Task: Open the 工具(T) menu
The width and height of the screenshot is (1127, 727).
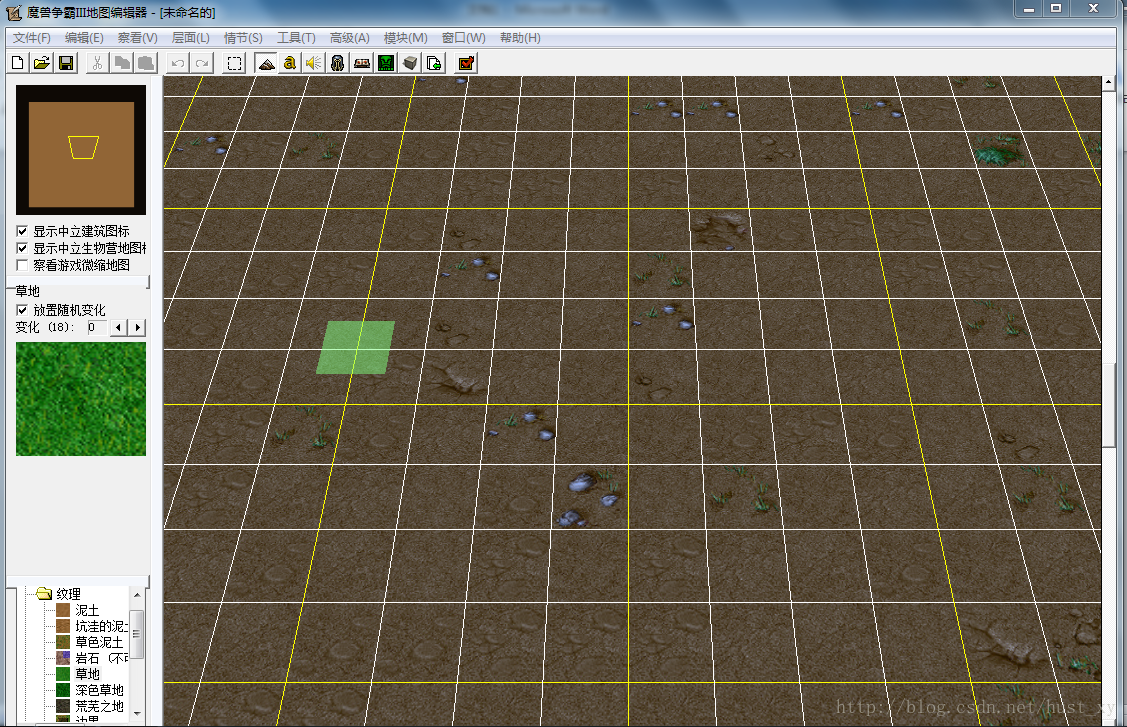Action: point(296,37)
